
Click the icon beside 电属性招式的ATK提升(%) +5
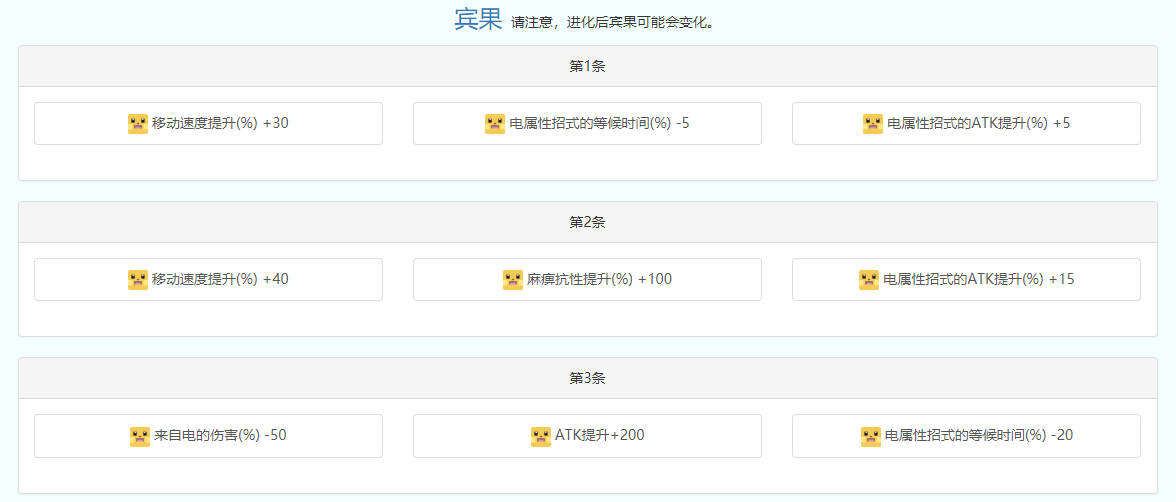click(873, 124)
